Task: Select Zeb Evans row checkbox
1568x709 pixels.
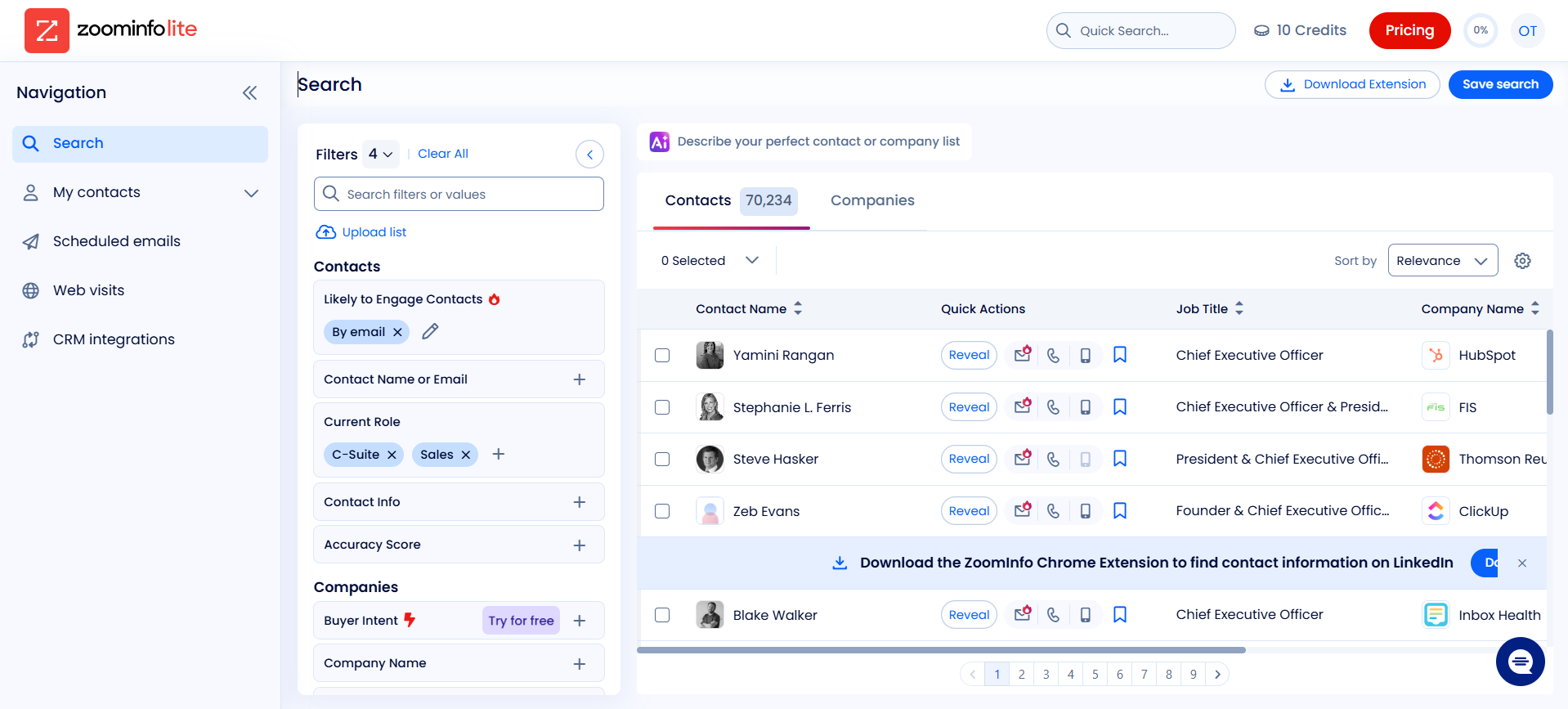Action: (662, 511)
